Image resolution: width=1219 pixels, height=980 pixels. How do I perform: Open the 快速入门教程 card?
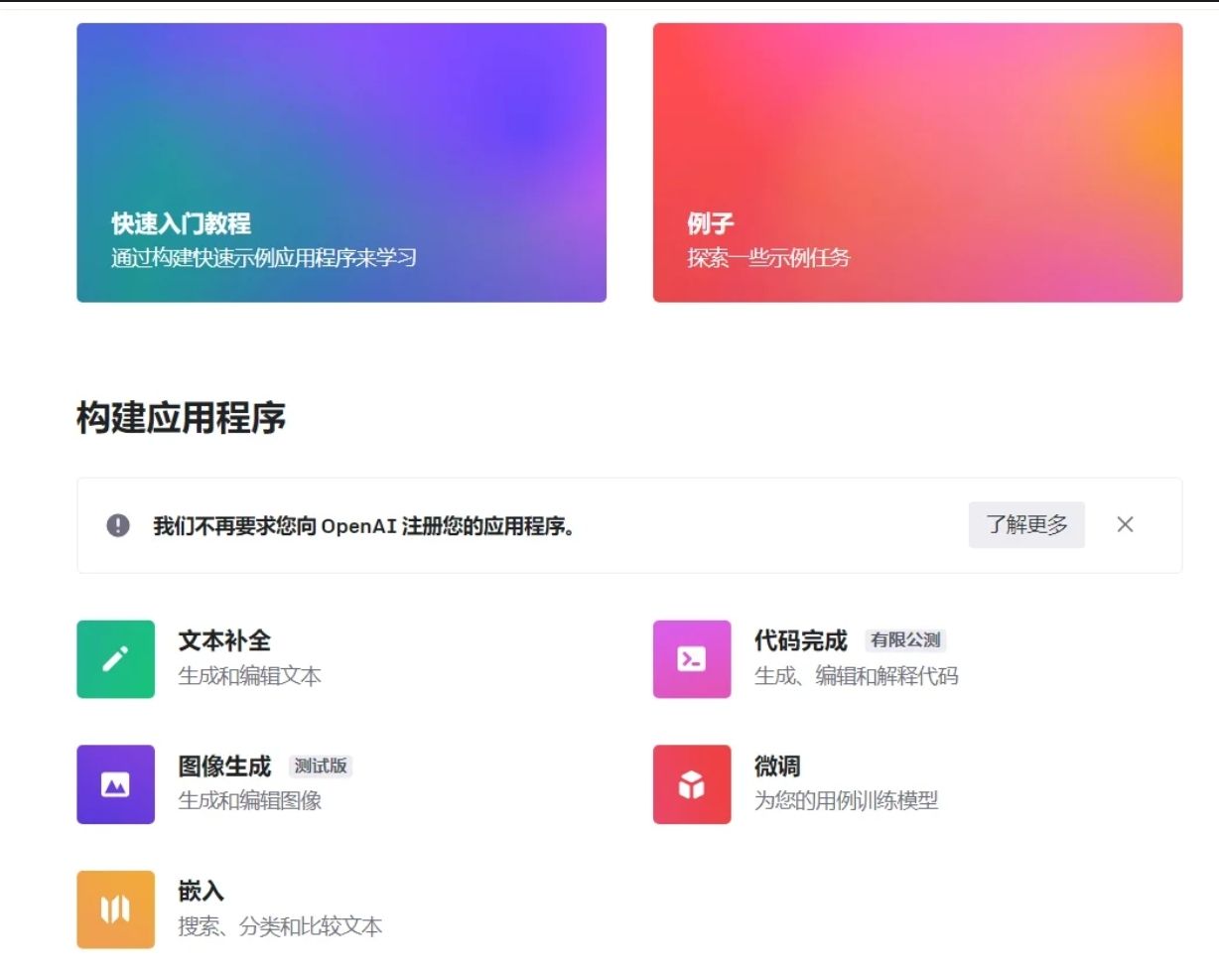pos(341,163)
